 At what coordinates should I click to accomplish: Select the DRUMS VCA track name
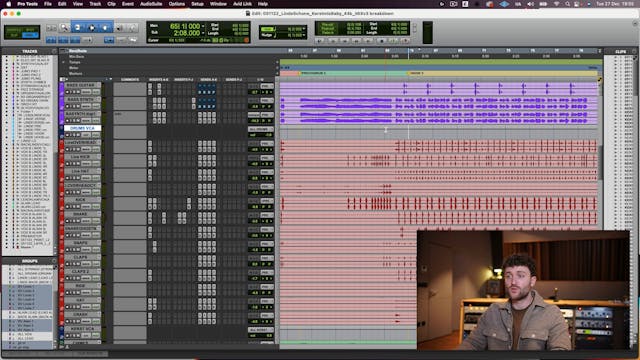click(x=82, y=128)
